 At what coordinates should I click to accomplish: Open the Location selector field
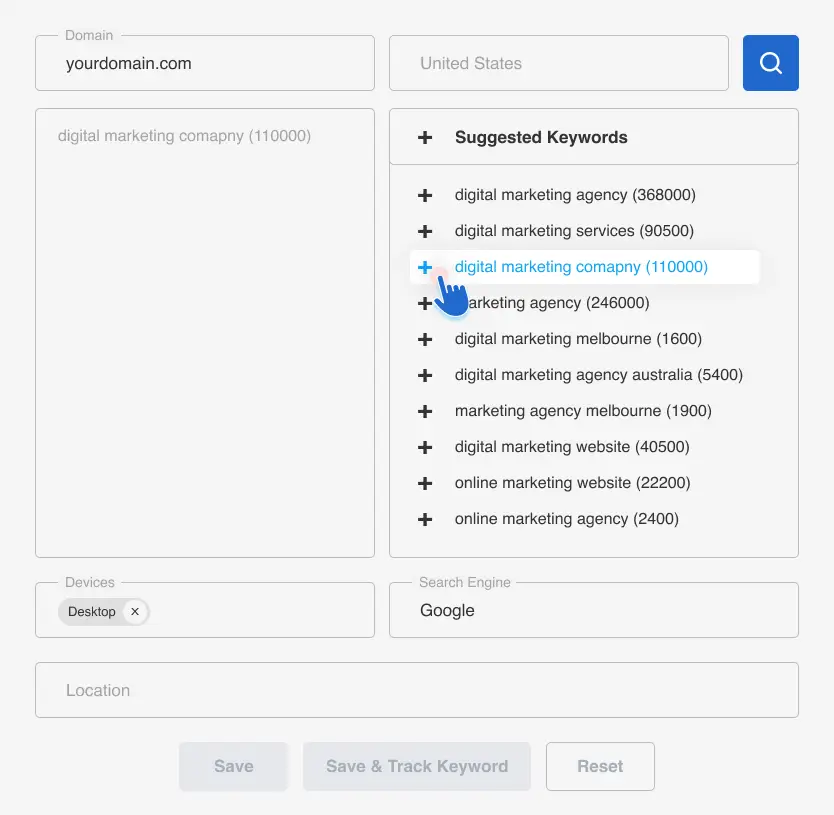point(416,689)
